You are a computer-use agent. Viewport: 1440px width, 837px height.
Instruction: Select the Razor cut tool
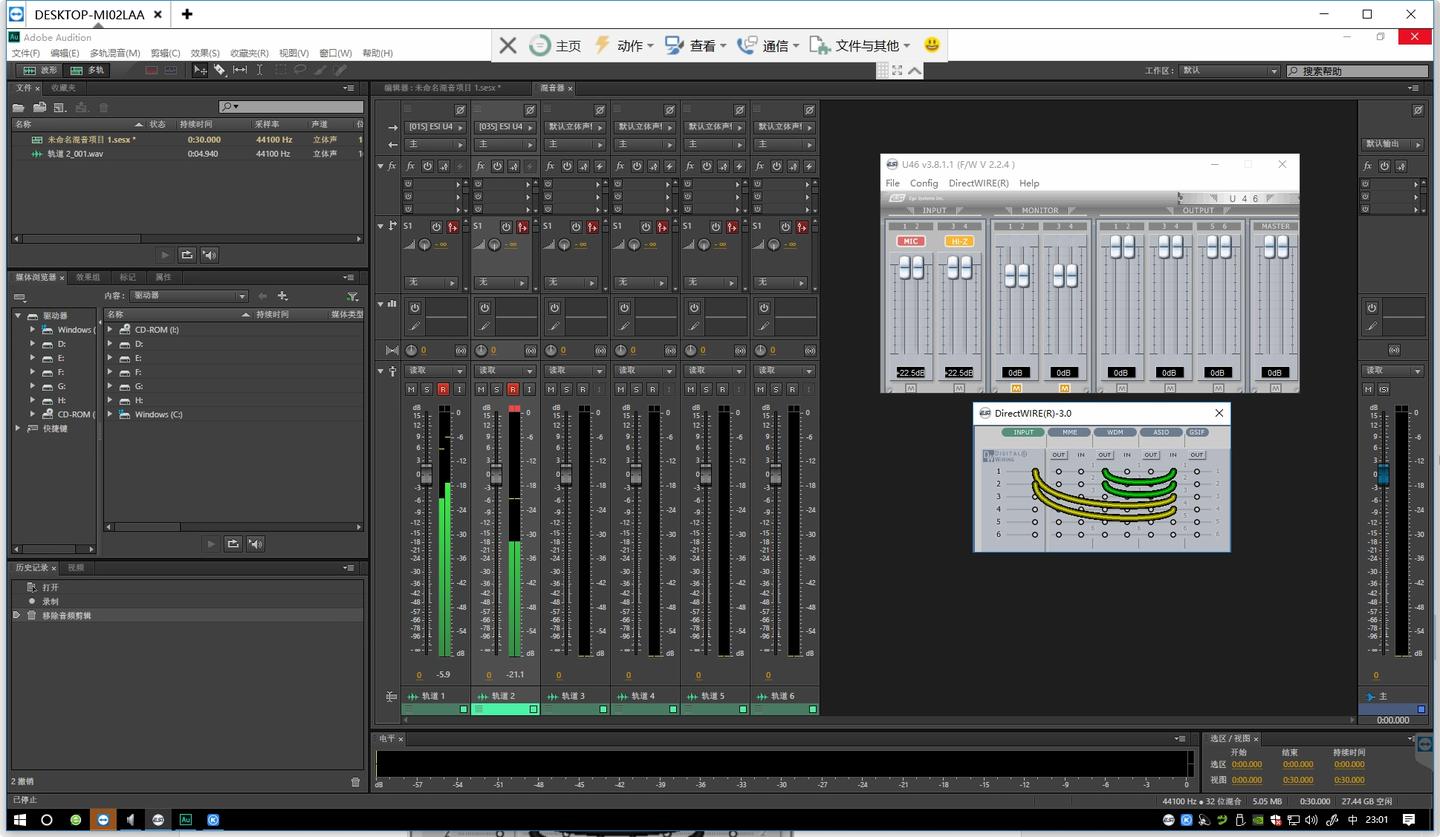(220, 70)
